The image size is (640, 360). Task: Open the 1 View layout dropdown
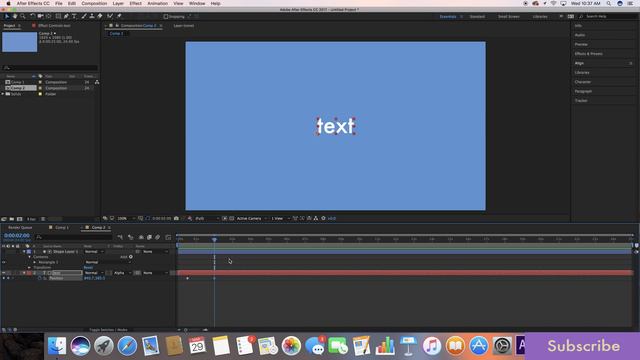[x=280, y=218]
